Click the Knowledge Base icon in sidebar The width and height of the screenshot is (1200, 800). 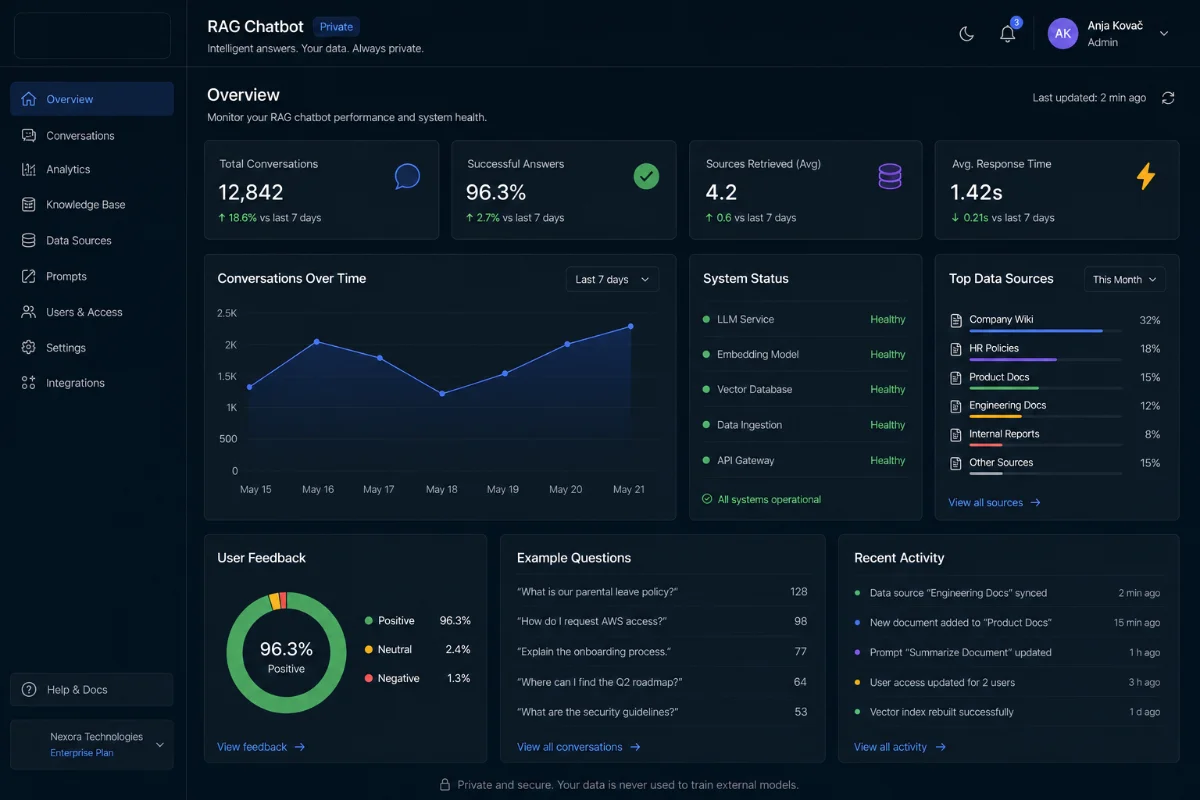tap(28, 205)
